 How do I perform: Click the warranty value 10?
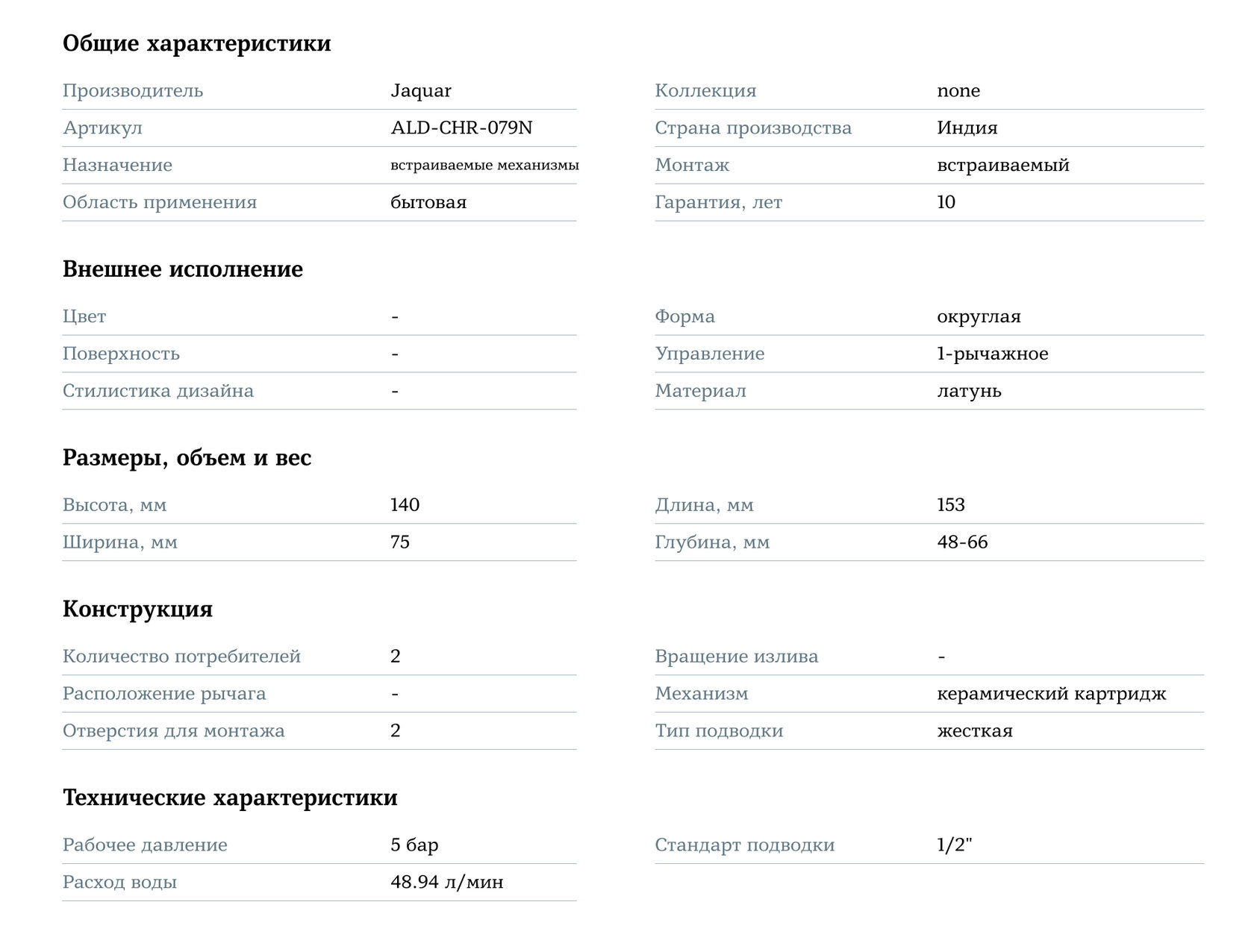[946, 202]
